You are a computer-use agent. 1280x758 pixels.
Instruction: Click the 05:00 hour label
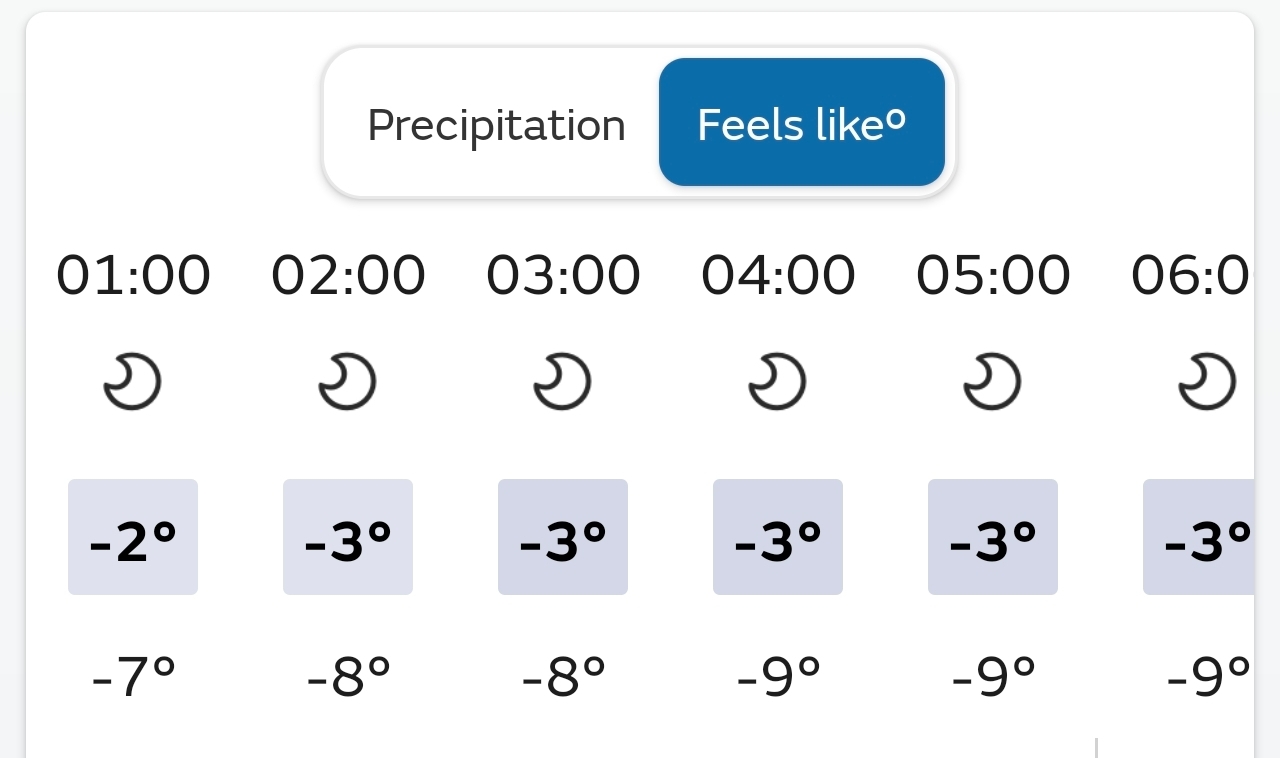[x=993, y=275]
